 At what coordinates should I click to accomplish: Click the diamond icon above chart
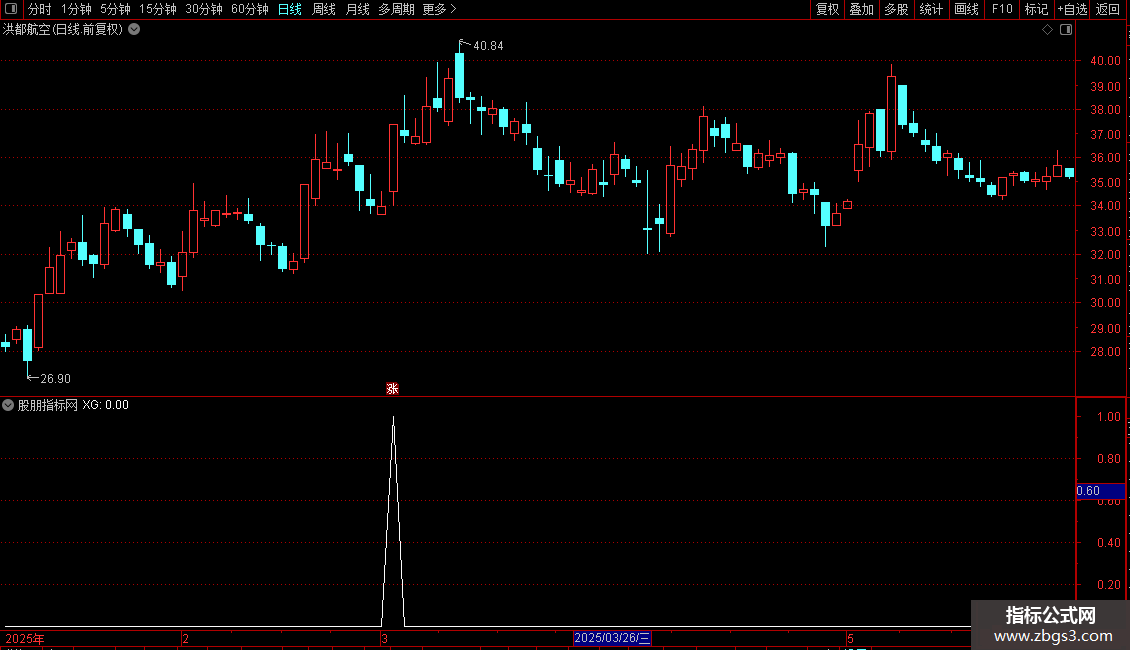[x=1048, y=30]
